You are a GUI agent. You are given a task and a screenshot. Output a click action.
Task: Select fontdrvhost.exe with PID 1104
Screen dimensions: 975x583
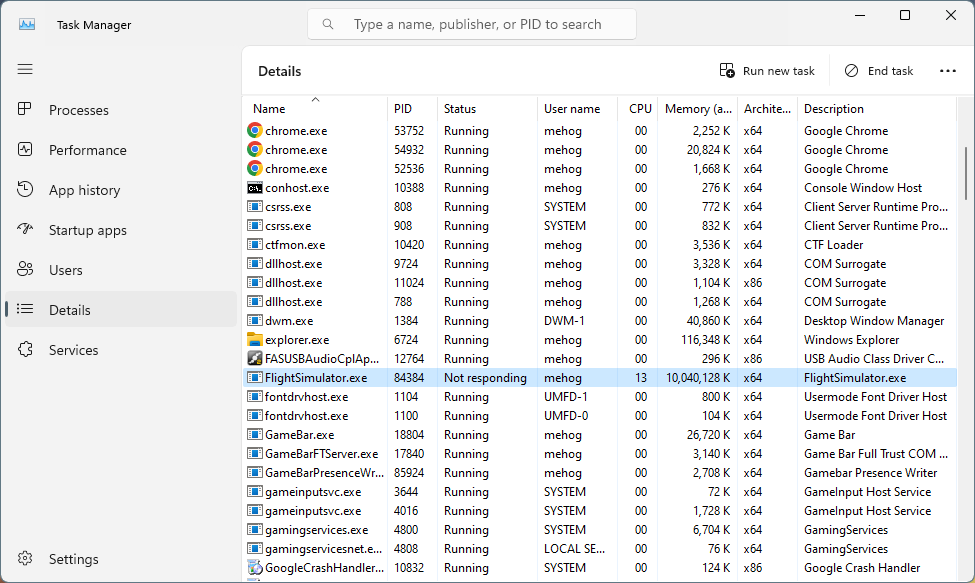pos(307,397)
